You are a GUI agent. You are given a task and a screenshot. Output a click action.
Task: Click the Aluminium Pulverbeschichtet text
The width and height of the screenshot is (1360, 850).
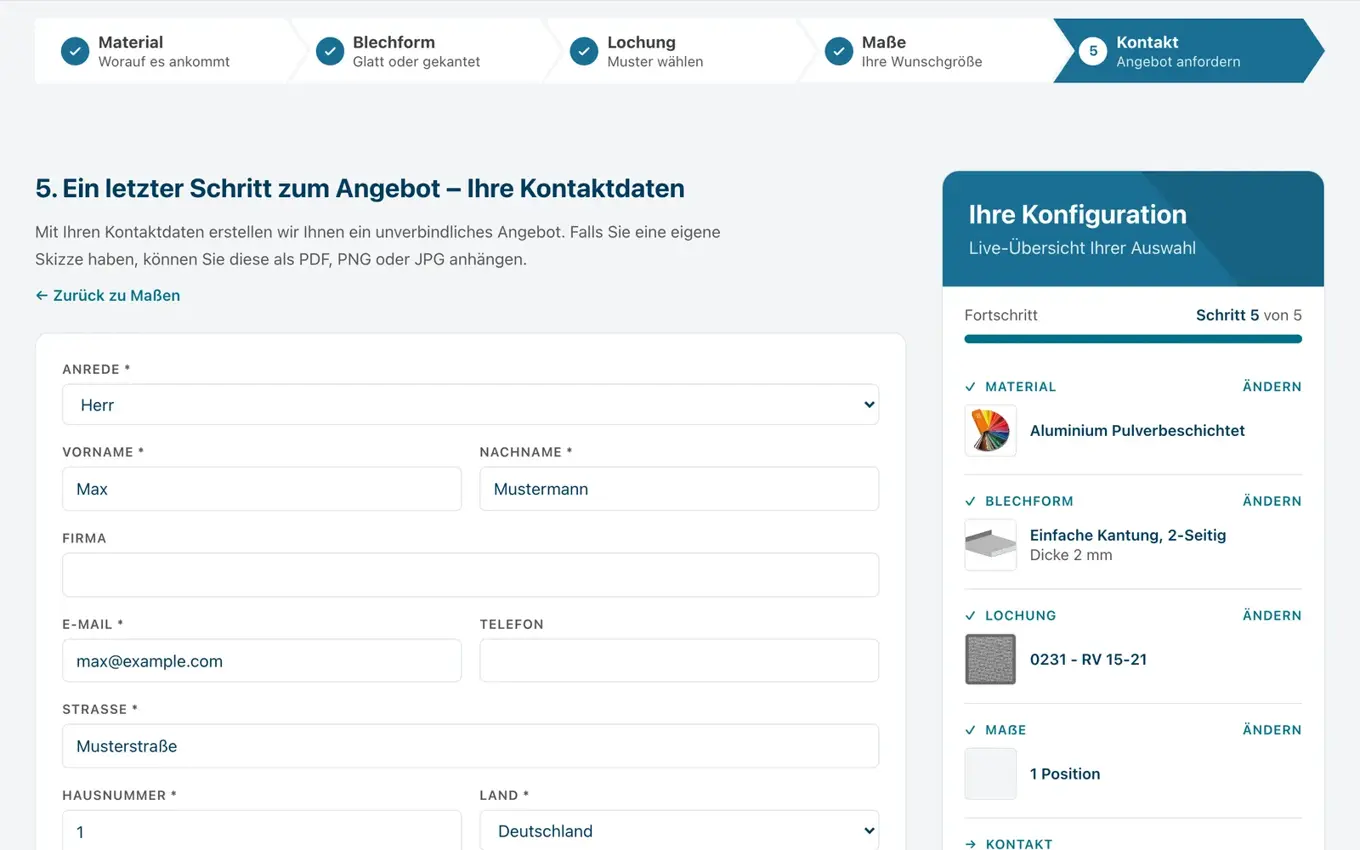[x=1137, y=431]
